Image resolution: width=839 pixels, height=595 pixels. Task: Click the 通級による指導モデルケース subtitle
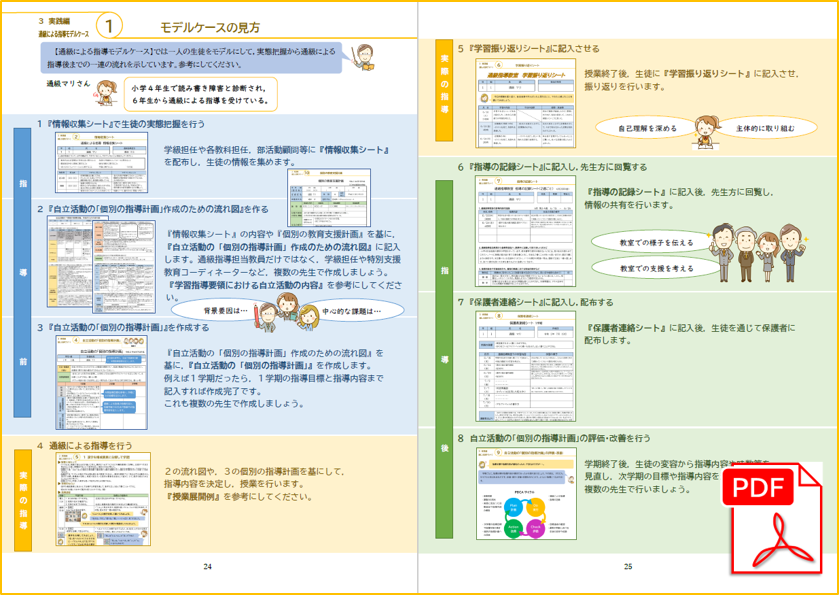point(64,34)
